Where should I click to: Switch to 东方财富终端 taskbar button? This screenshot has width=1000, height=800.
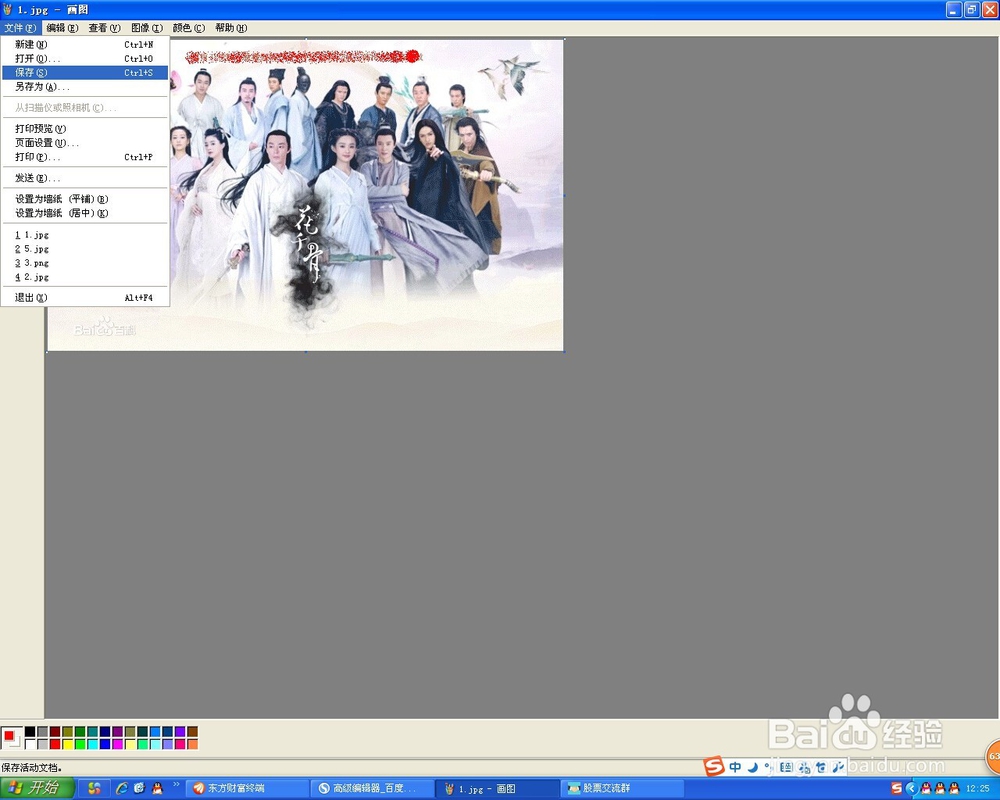click(247, 789)
